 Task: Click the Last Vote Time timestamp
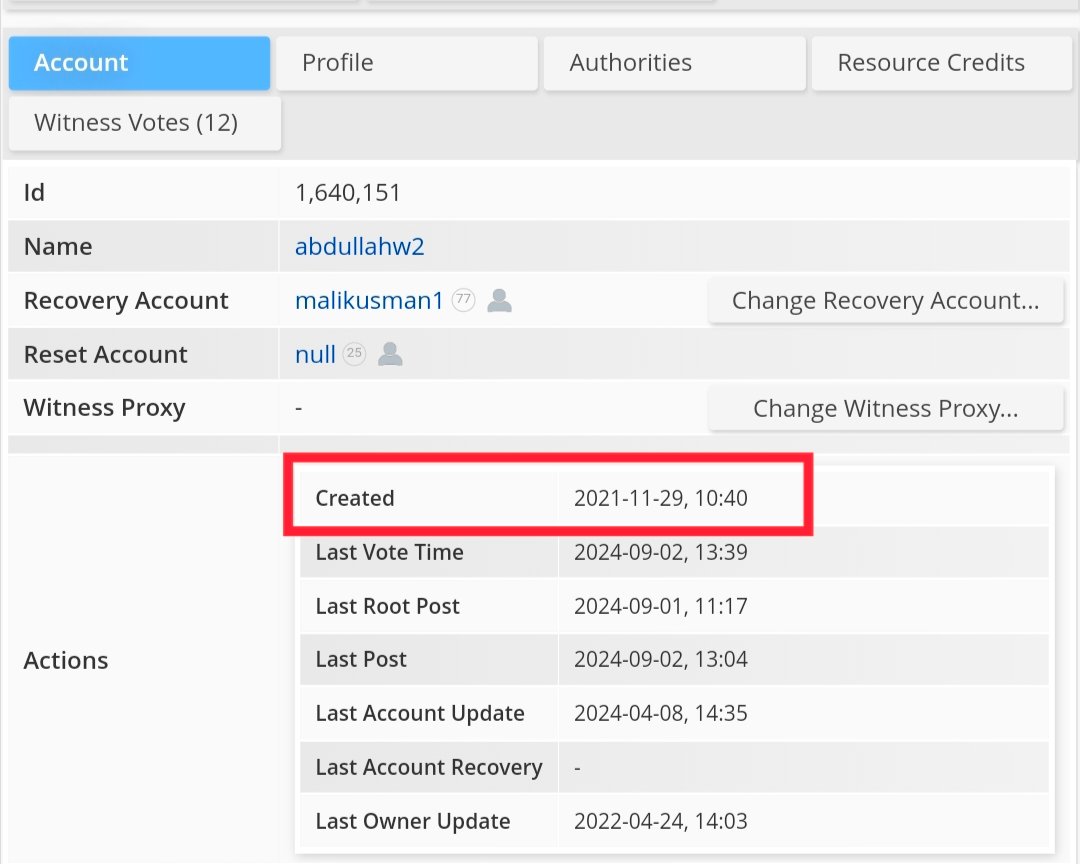[660, 552]
